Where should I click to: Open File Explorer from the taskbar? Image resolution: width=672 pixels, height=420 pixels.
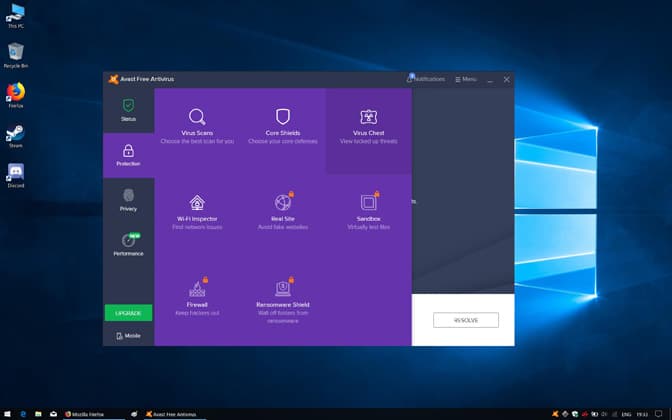click(38, 414)
